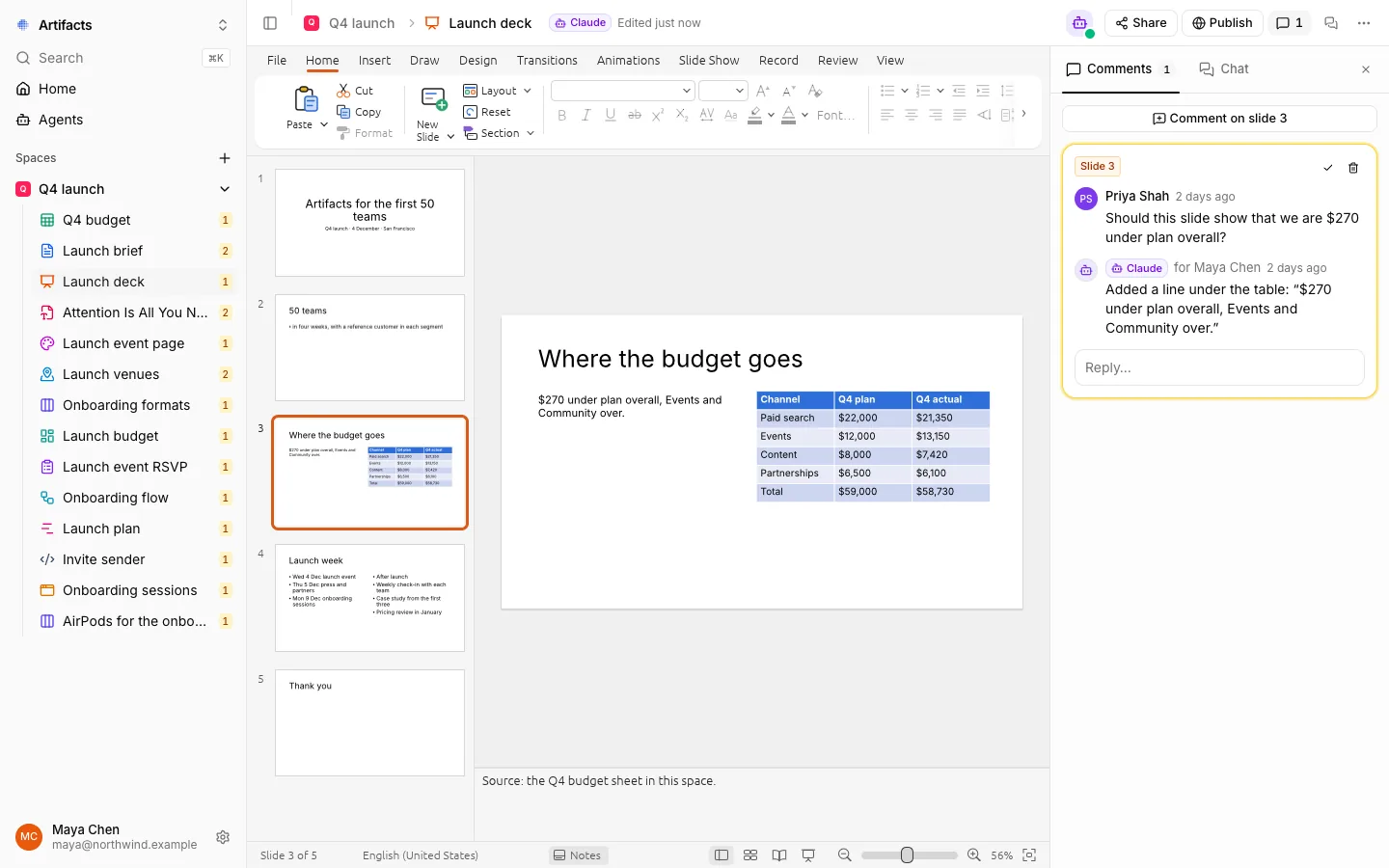
Task: Open reading view from the status bar
Action: click(779, 855)
